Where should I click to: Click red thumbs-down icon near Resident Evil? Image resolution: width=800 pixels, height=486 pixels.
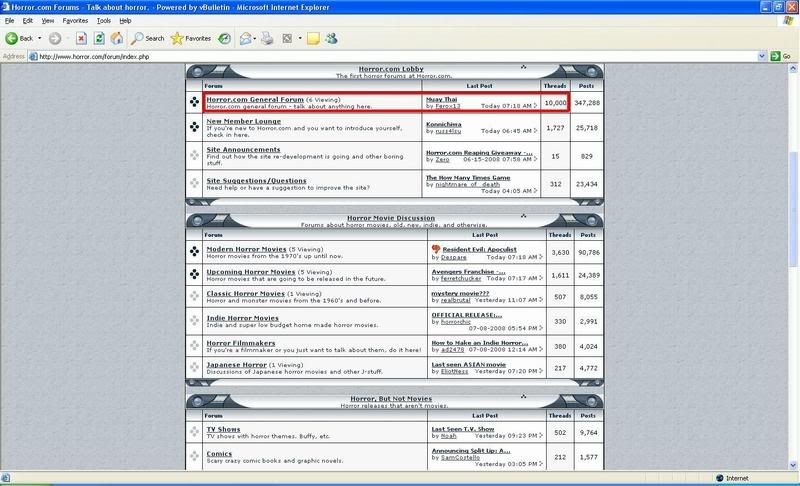(436, 249)
